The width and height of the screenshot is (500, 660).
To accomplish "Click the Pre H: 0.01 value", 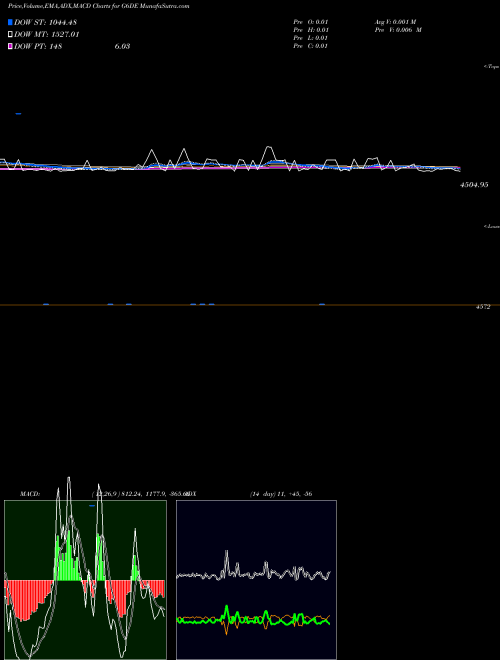I will (311, 30).
